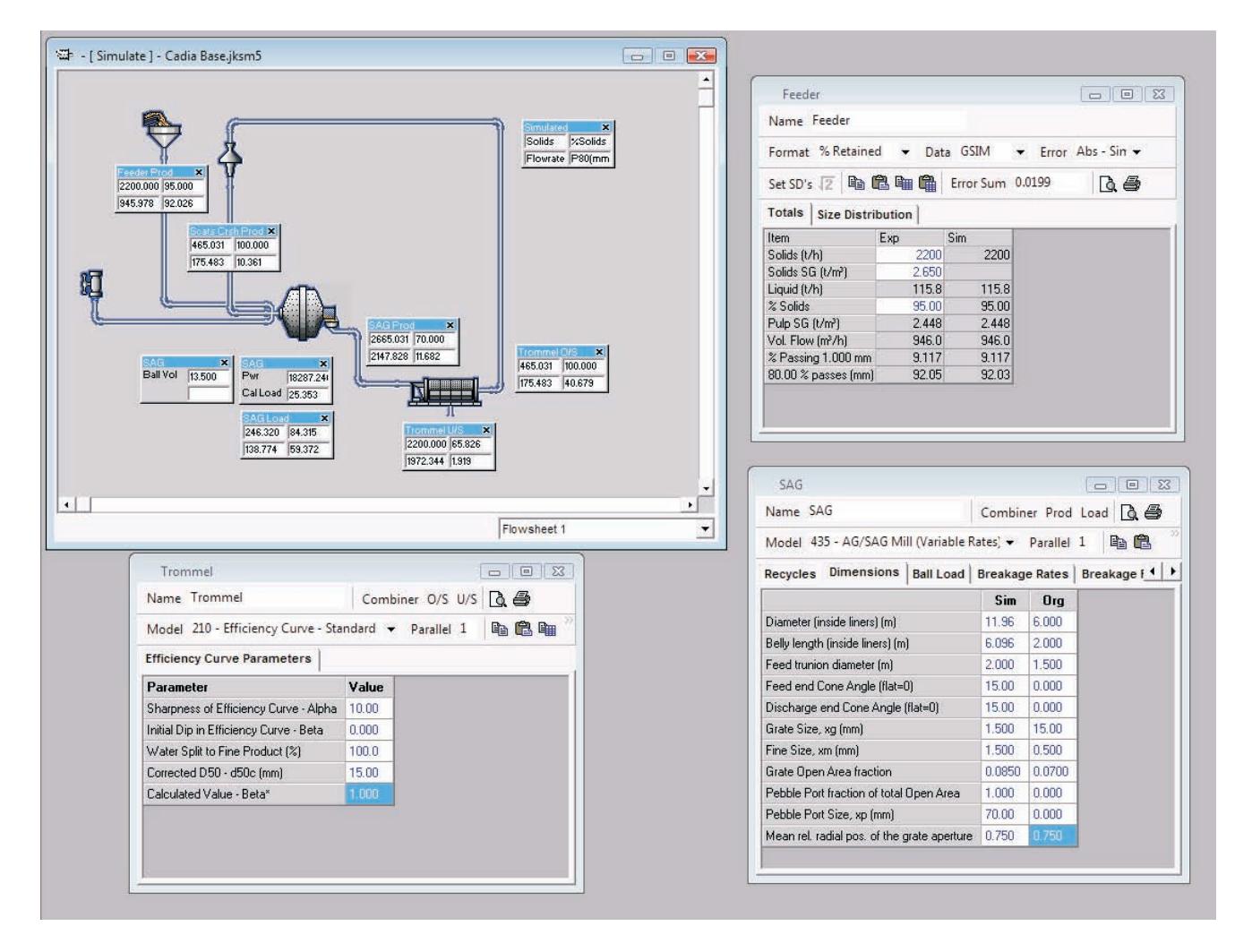The image size is (1252, 952).
Task: Open the Data GSIM dropdown
Action: click(x=1020, y=152)
